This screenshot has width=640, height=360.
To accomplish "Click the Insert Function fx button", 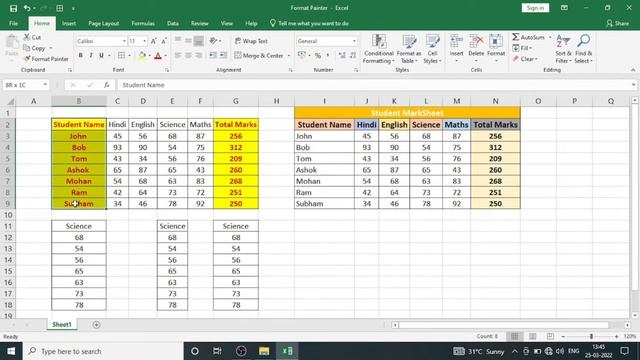I will 107,85.
